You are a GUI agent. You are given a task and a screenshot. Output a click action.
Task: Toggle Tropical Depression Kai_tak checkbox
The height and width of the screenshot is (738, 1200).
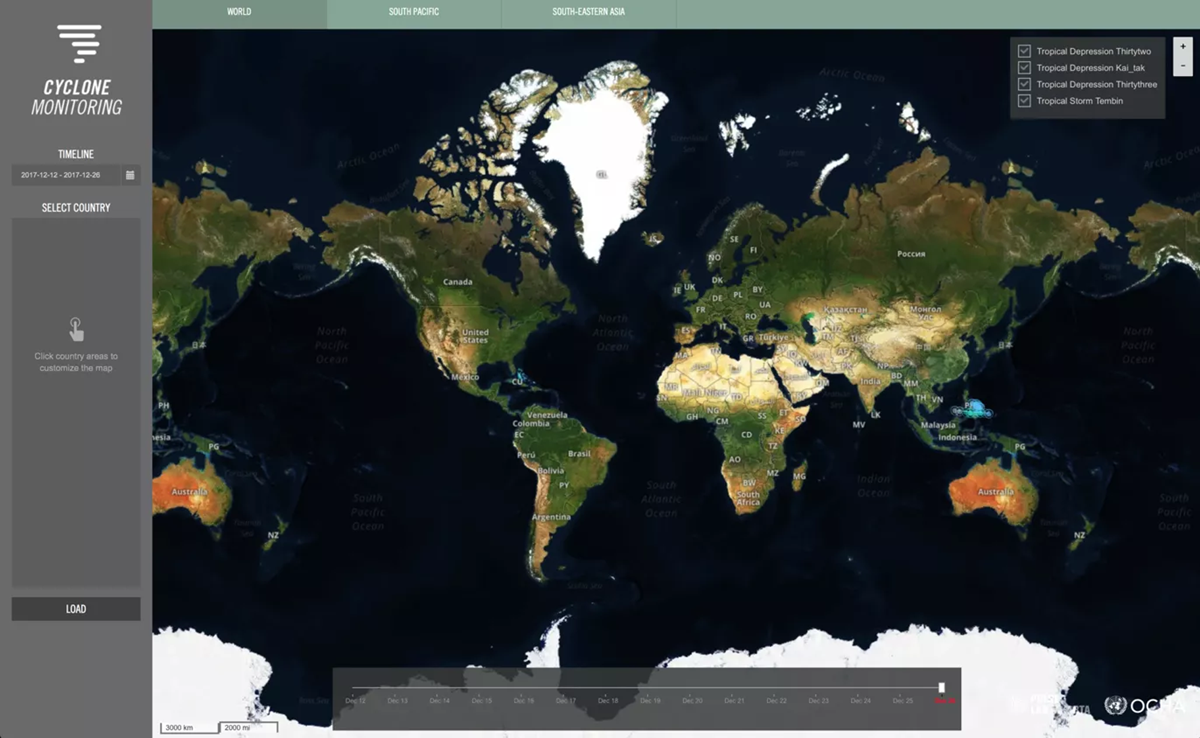[1024, 68]
